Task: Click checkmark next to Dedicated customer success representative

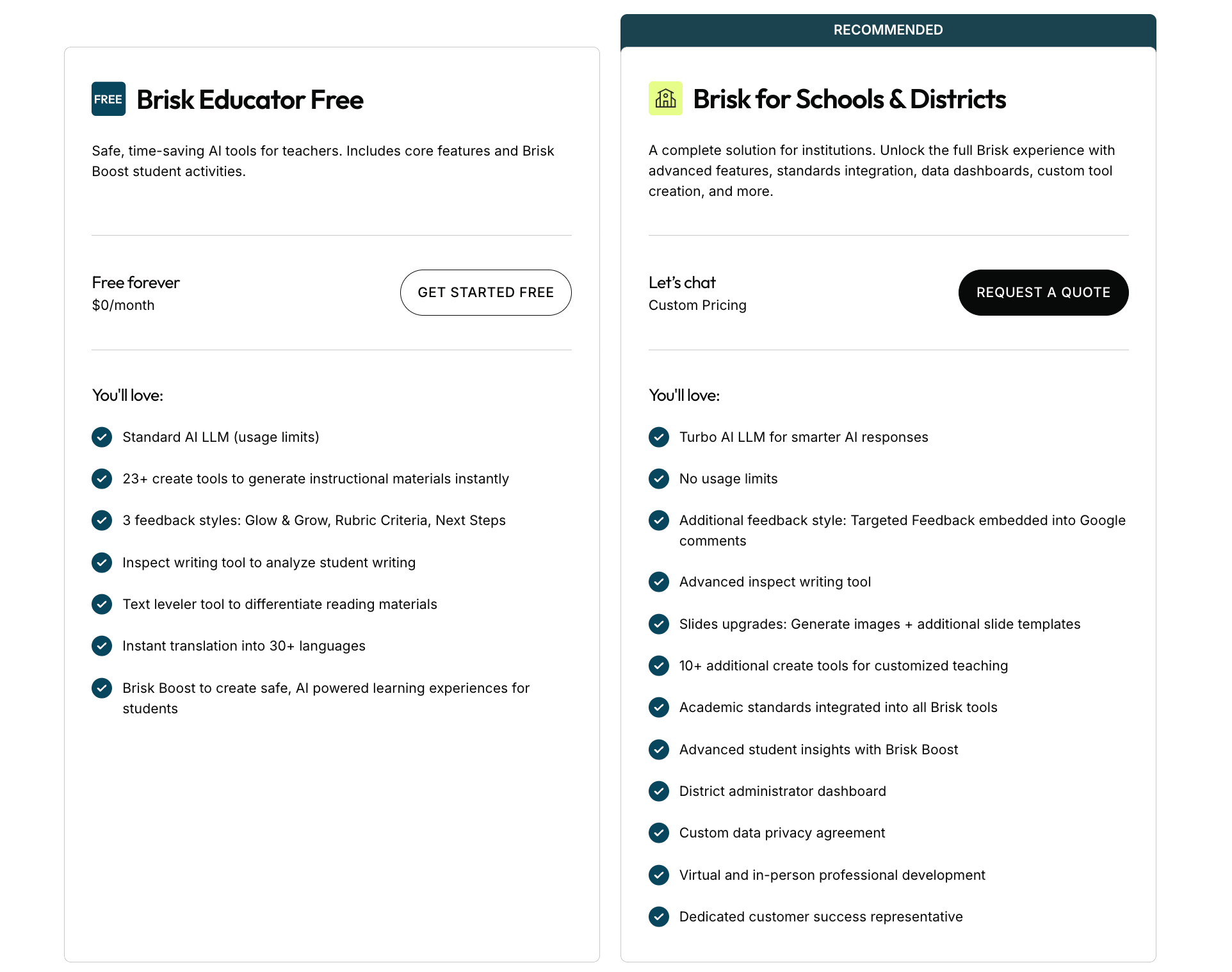Action: coord(658,917)
